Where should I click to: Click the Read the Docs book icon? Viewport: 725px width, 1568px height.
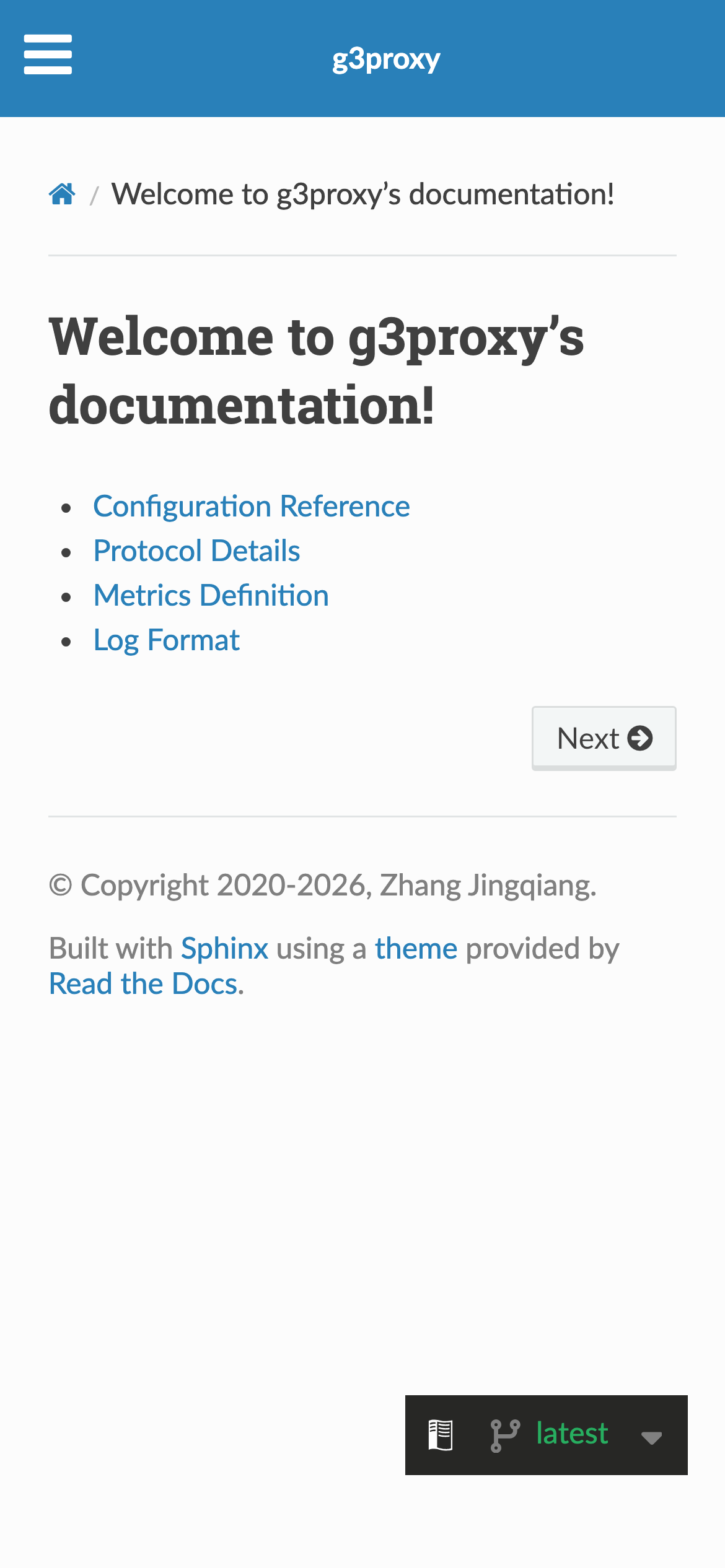click(x=441, y=1435)
